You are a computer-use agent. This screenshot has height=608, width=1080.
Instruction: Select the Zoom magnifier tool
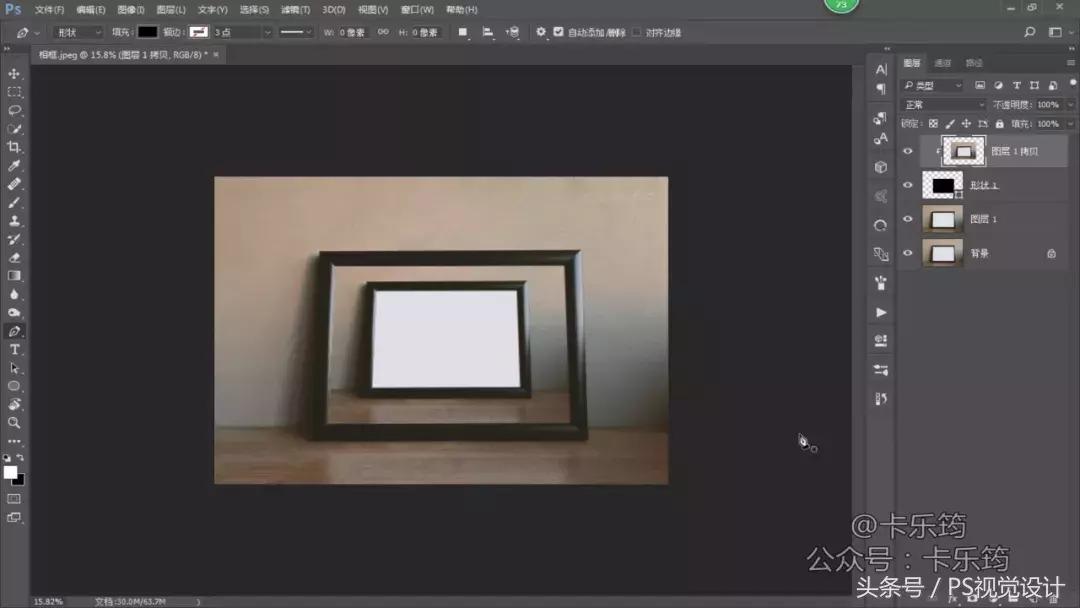(x=14, y=423)
